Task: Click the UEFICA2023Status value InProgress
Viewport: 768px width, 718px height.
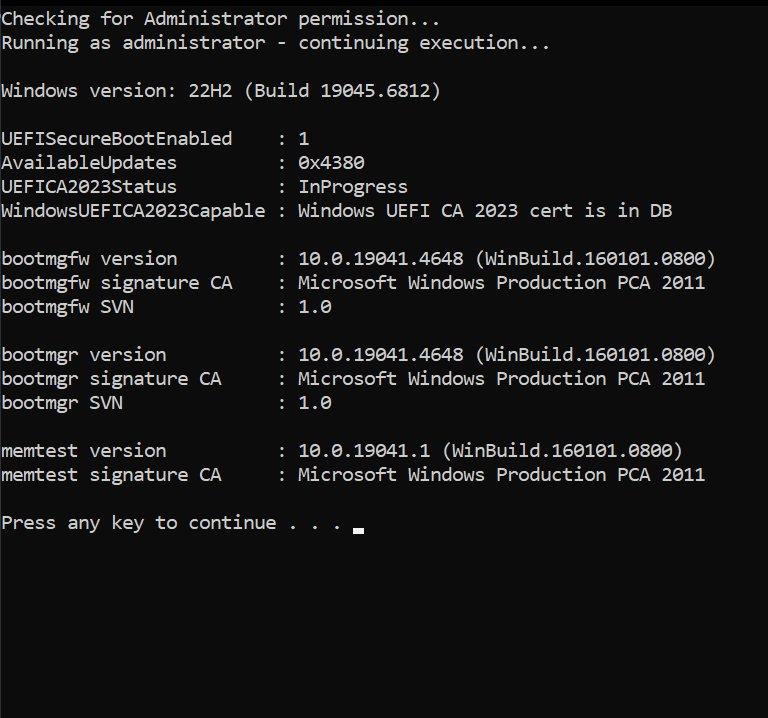Action: point(353,187)
